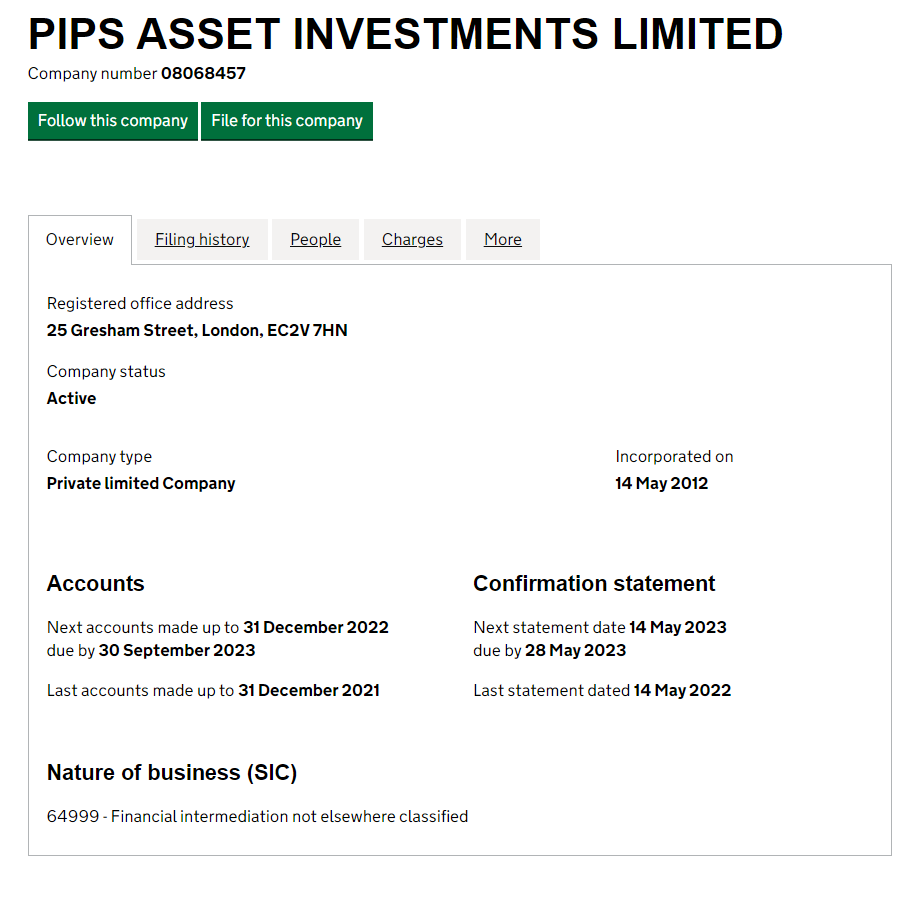Click the accounts due date 30 September 2023

click(x=177, y=651)
